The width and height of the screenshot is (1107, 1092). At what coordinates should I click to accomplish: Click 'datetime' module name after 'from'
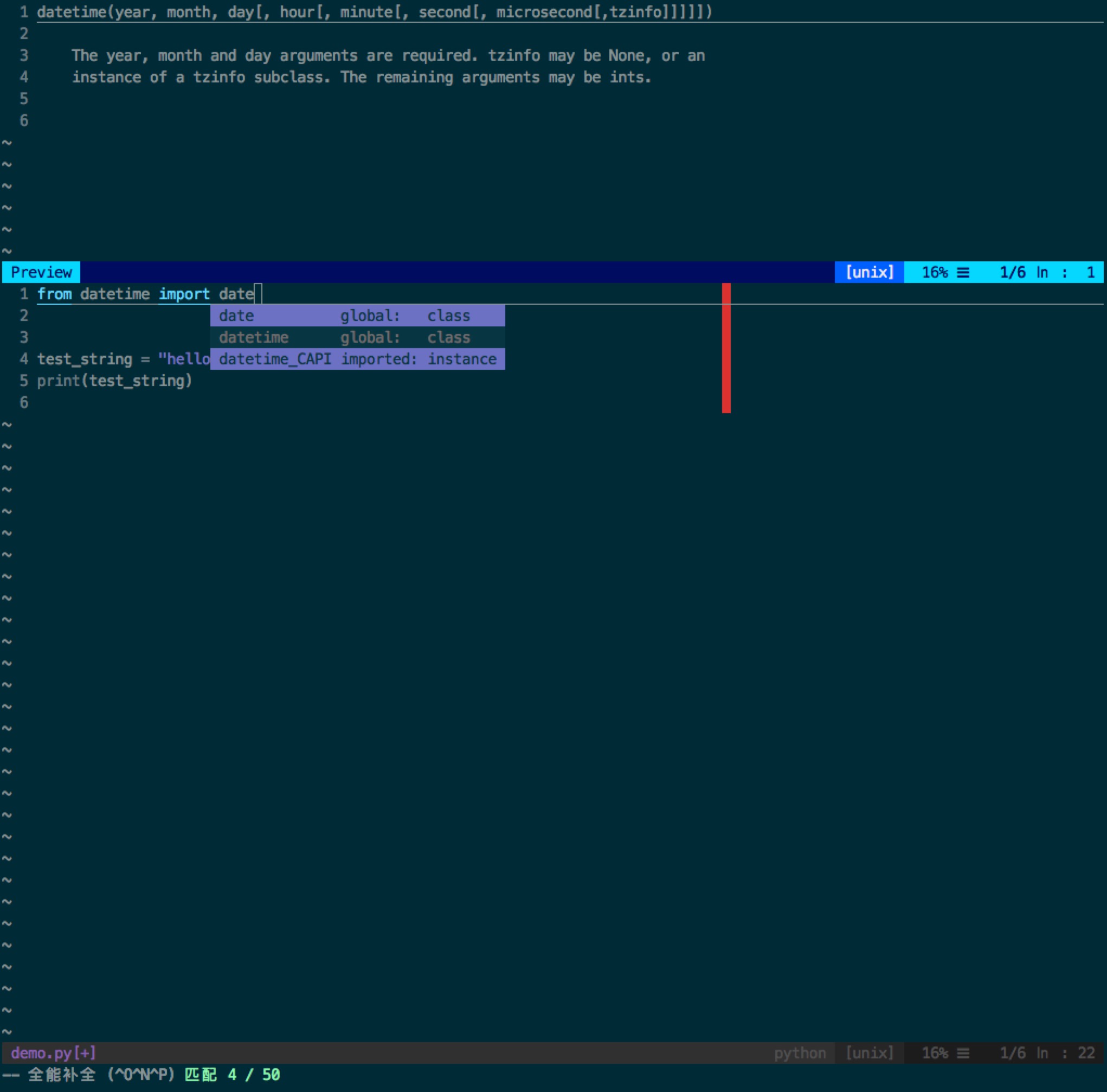[114, 294]
